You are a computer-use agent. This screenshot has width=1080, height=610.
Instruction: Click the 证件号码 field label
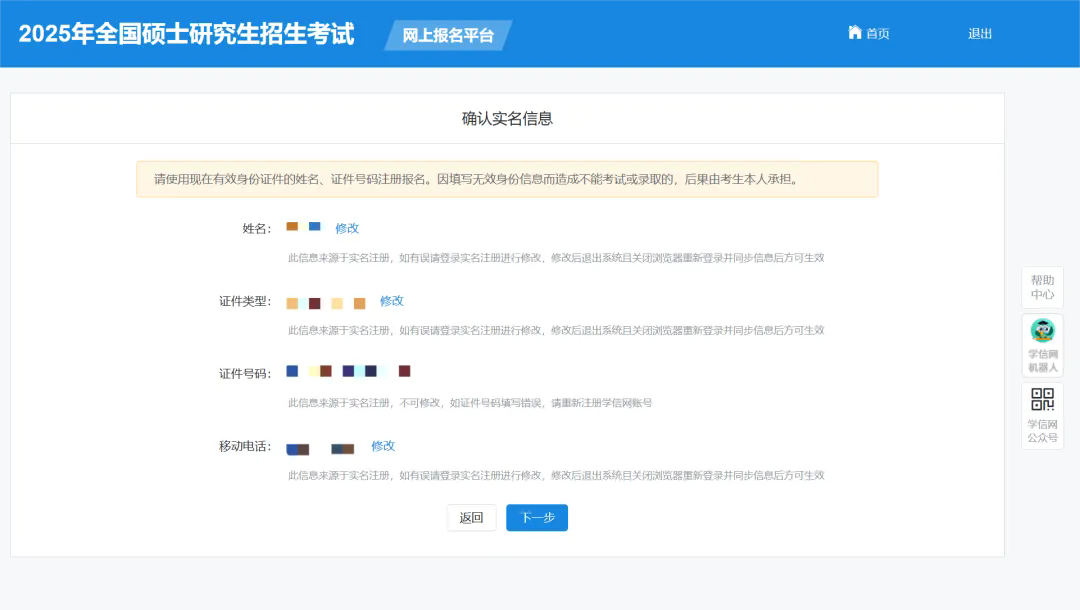click(x=245, y=374)
